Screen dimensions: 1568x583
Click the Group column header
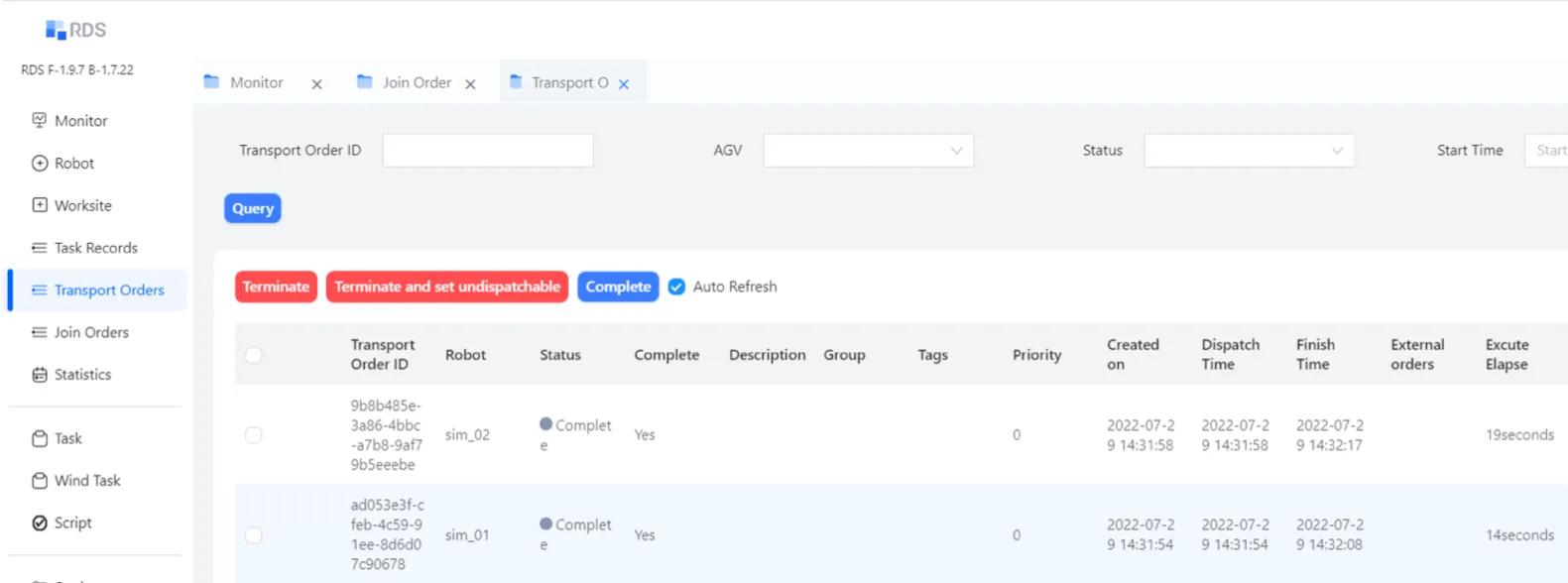pyautogui.click(x=844, y=355)
